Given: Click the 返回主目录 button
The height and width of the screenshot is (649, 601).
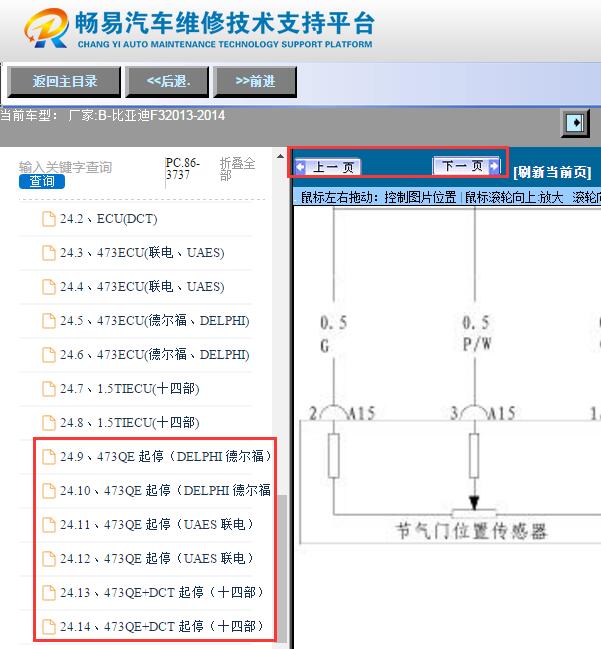Looking at the screenshot, I should (x=64, y=82).
